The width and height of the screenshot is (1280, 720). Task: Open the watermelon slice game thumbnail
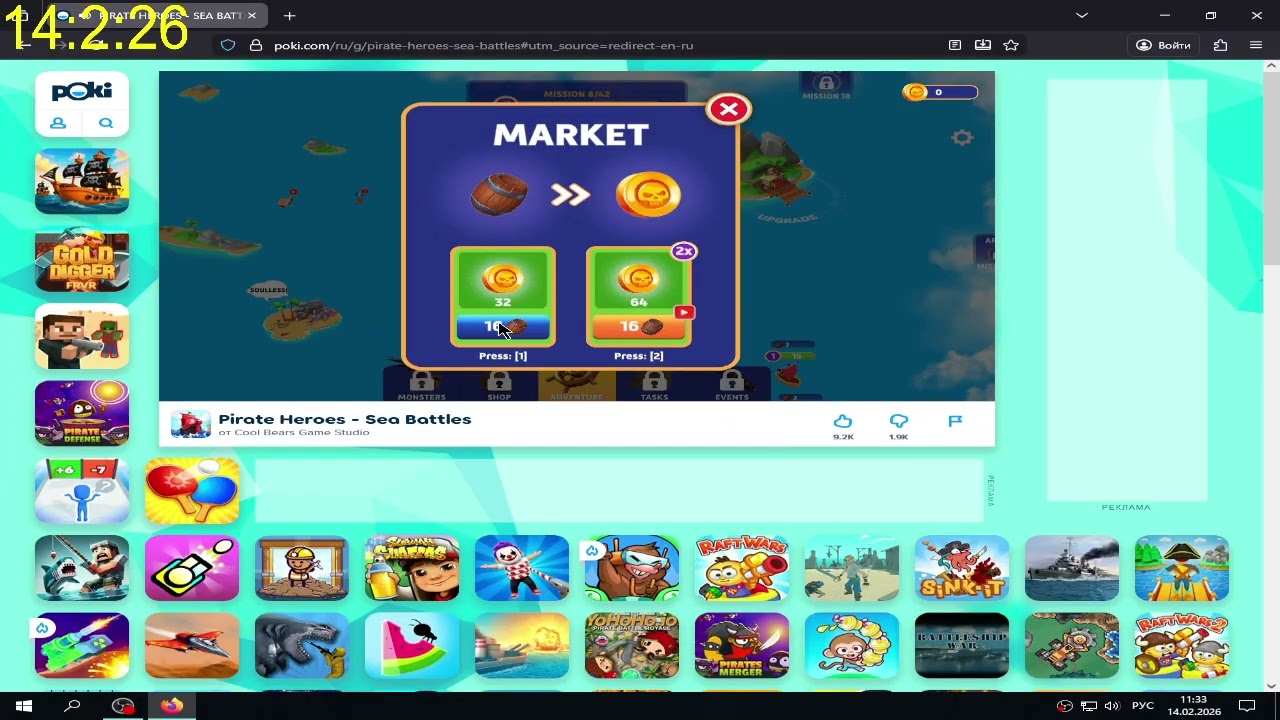point(412,645)
